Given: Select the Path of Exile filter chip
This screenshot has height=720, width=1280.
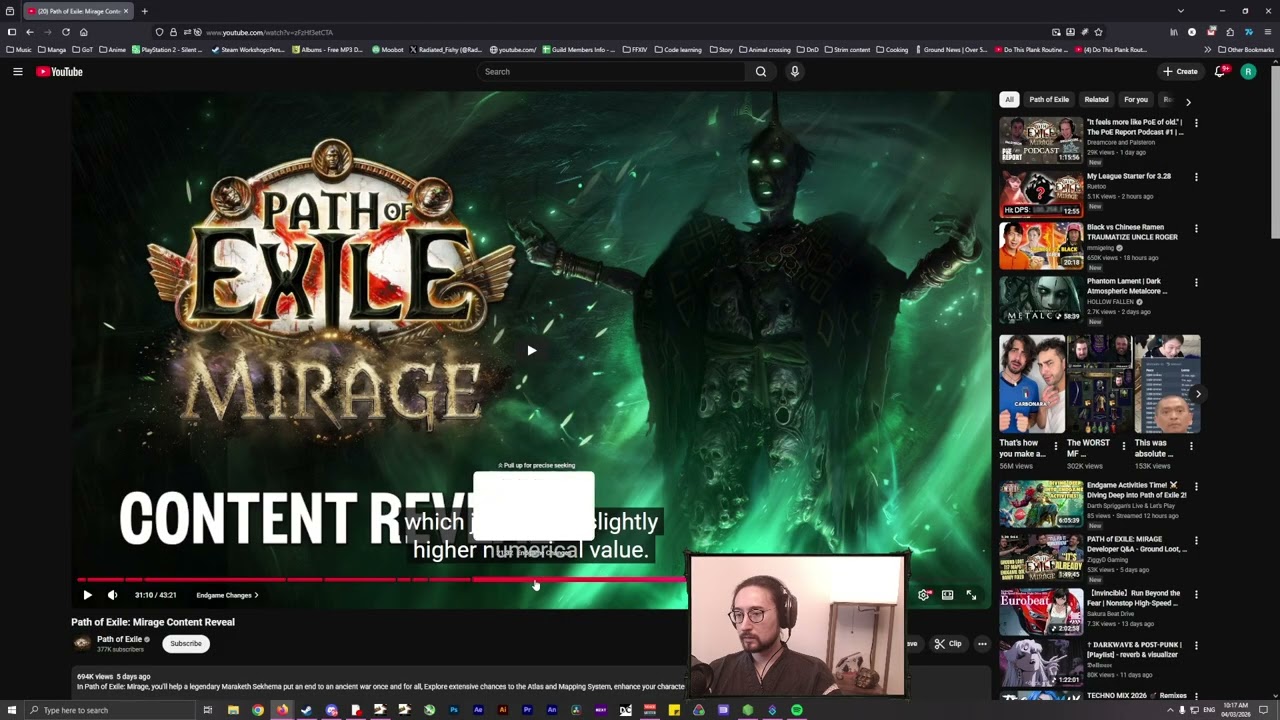Looking at the screenshot, I should pos(1049,100).
